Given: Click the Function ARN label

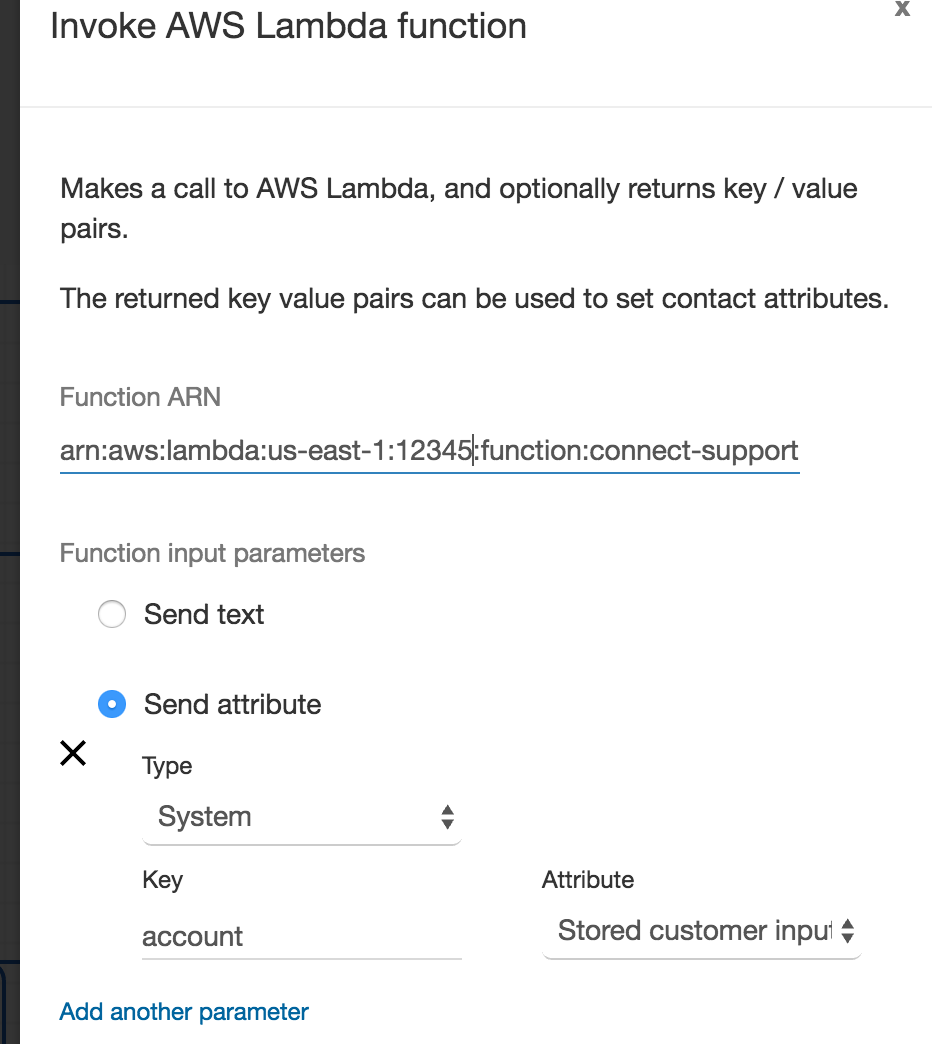Looking at the screenshot, I should point(140,397).
